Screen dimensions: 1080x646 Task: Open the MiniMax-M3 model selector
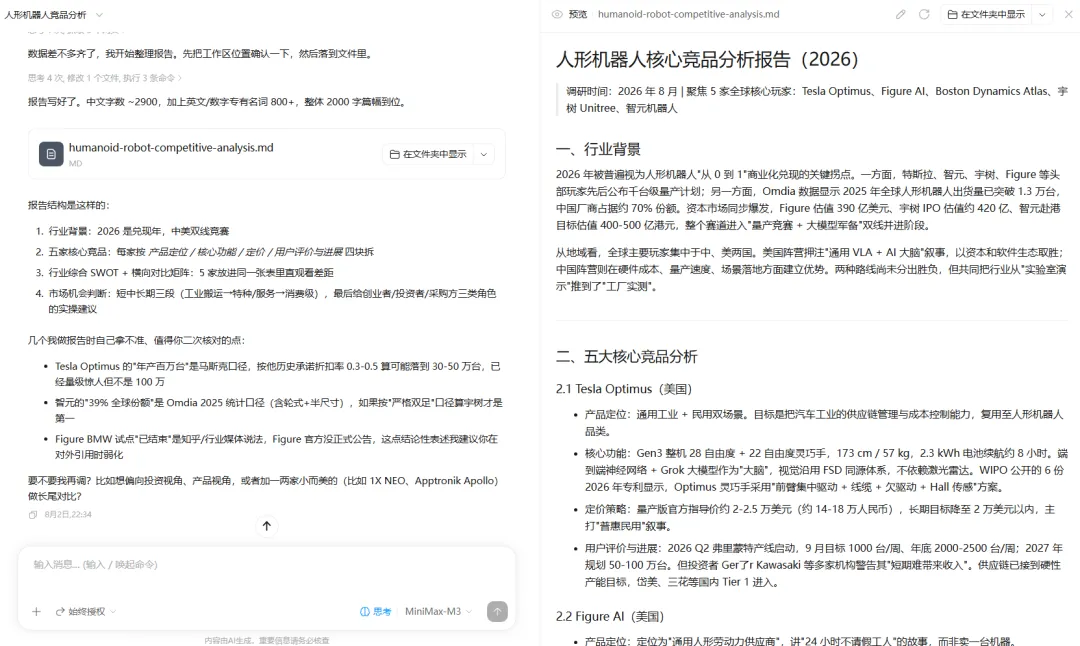tap(439, 612)
